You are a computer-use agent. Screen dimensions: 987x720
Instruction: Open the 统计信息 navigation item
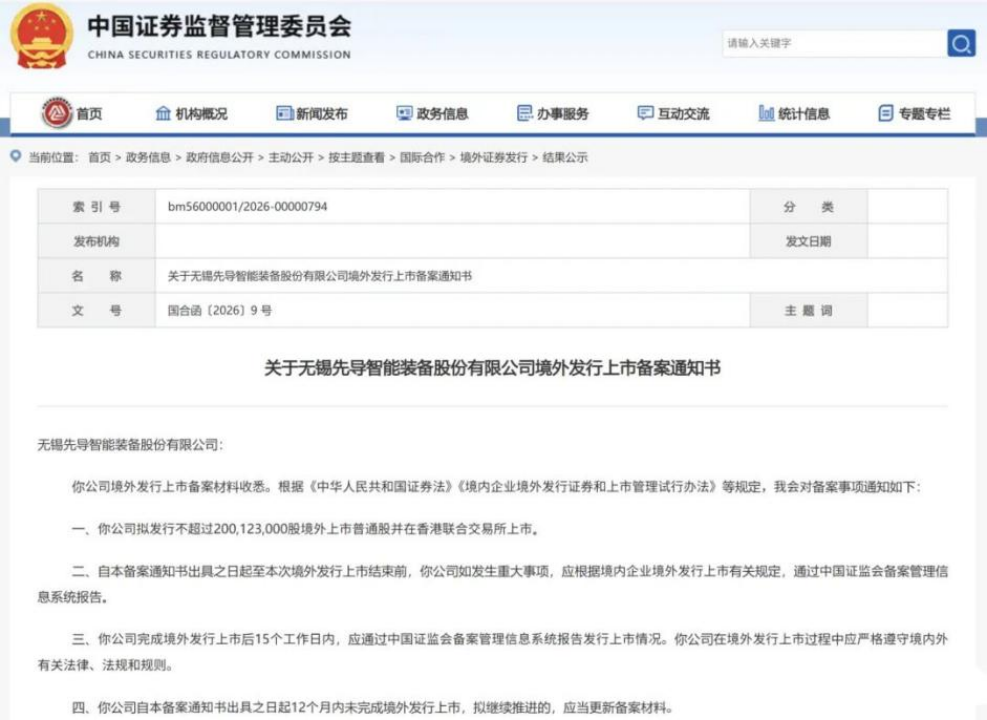804,114
